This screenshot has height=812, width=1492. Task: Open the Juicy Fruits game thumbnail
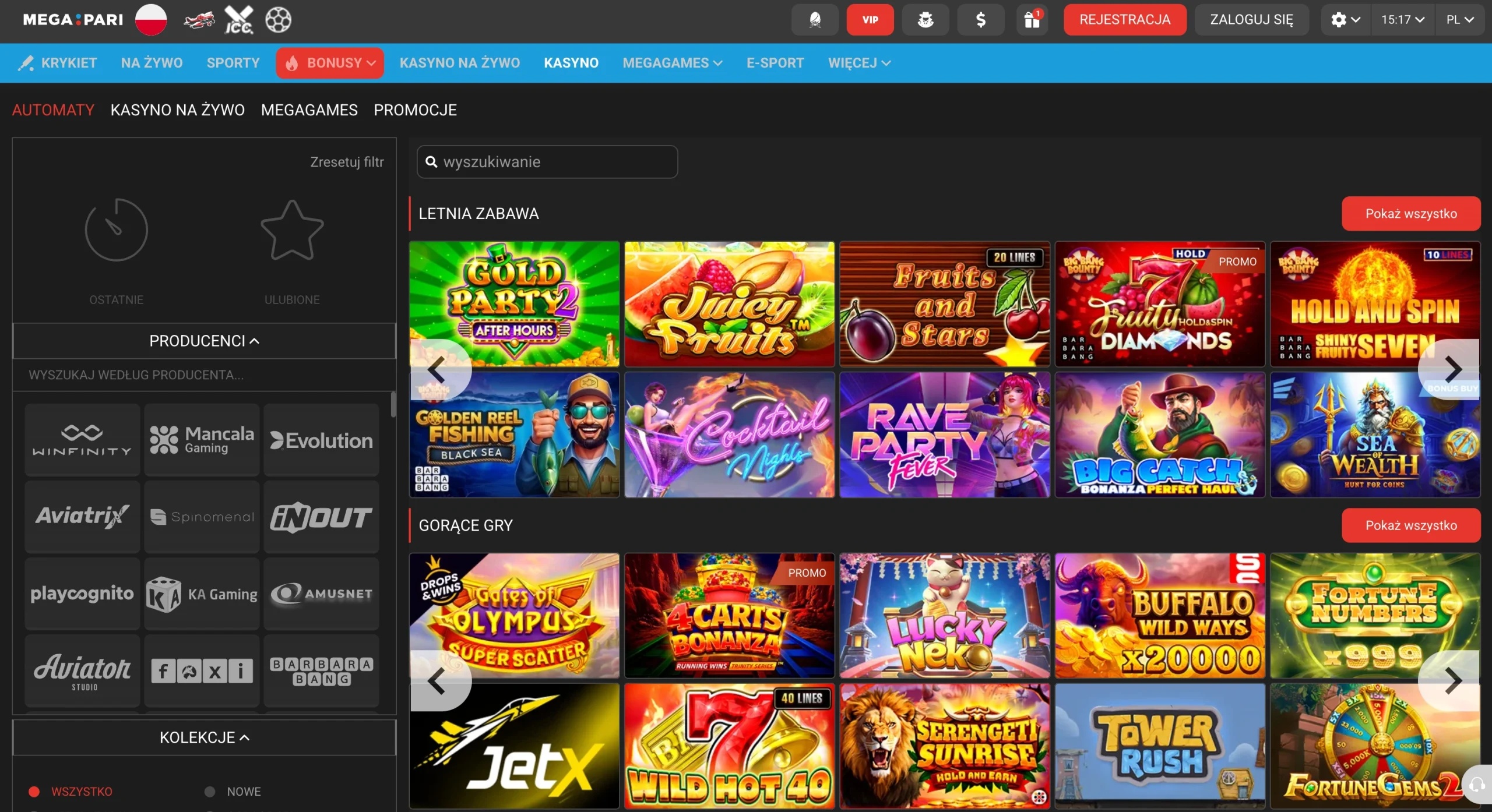730,304
